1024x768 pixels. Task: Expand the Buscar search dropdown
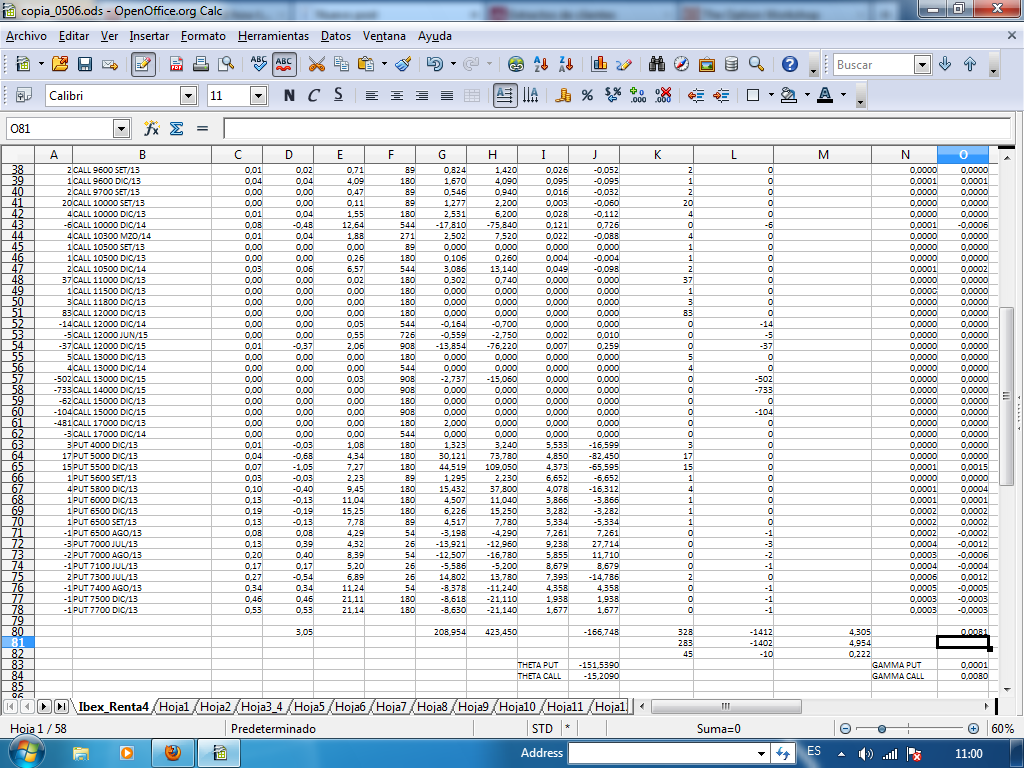pyautogui.click(x=922, y=64)
